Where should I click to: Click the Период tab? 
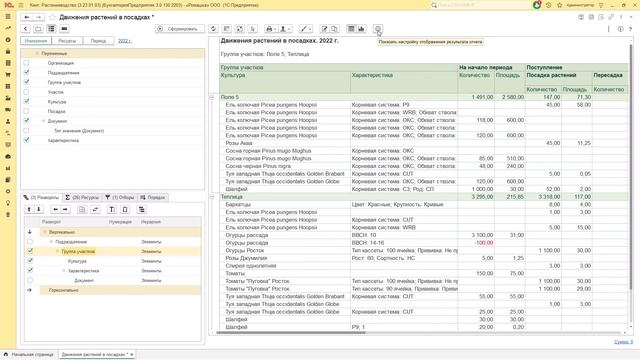[x=98, y=41]
